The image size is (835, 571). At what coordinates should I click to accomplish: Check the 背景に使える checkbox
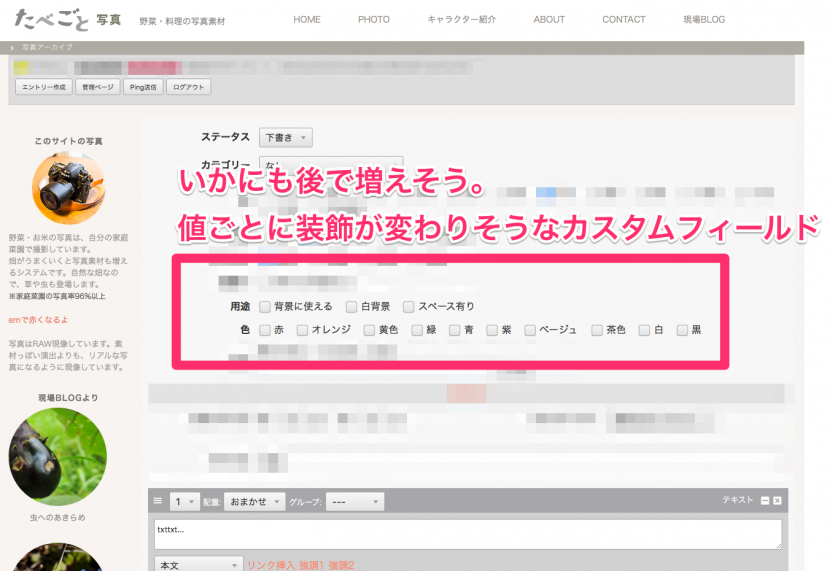tap(265, 307)
